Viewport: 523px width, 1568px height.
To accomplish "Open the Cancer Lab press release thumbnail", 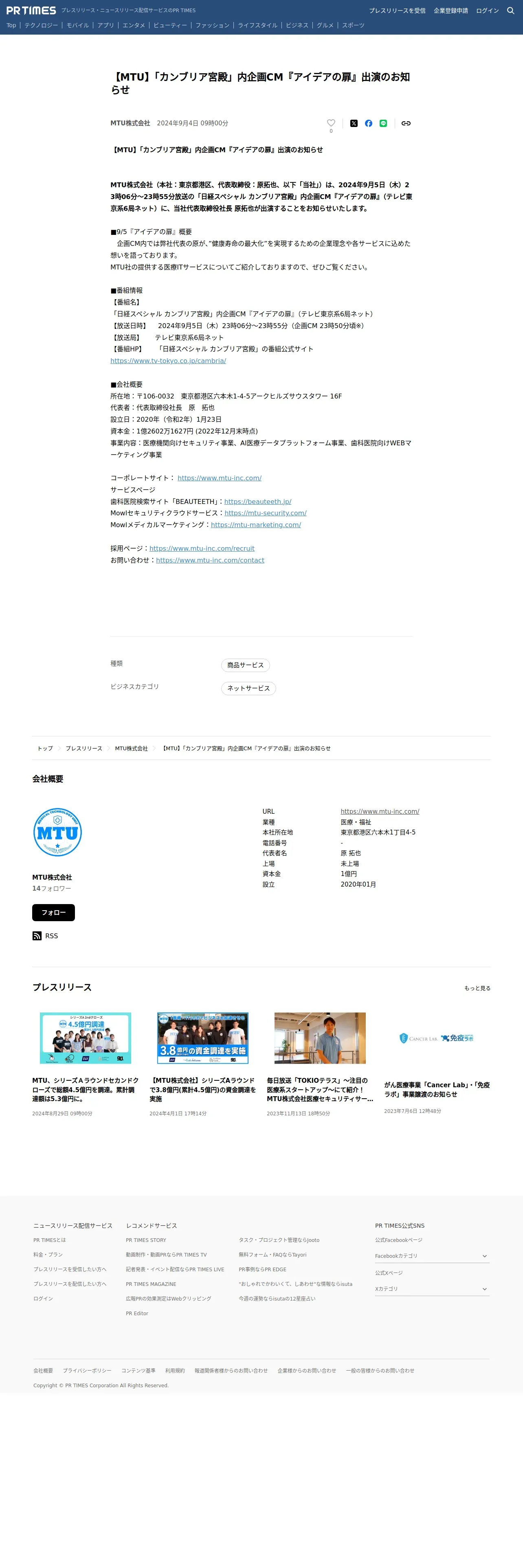I will [437, 1038].
